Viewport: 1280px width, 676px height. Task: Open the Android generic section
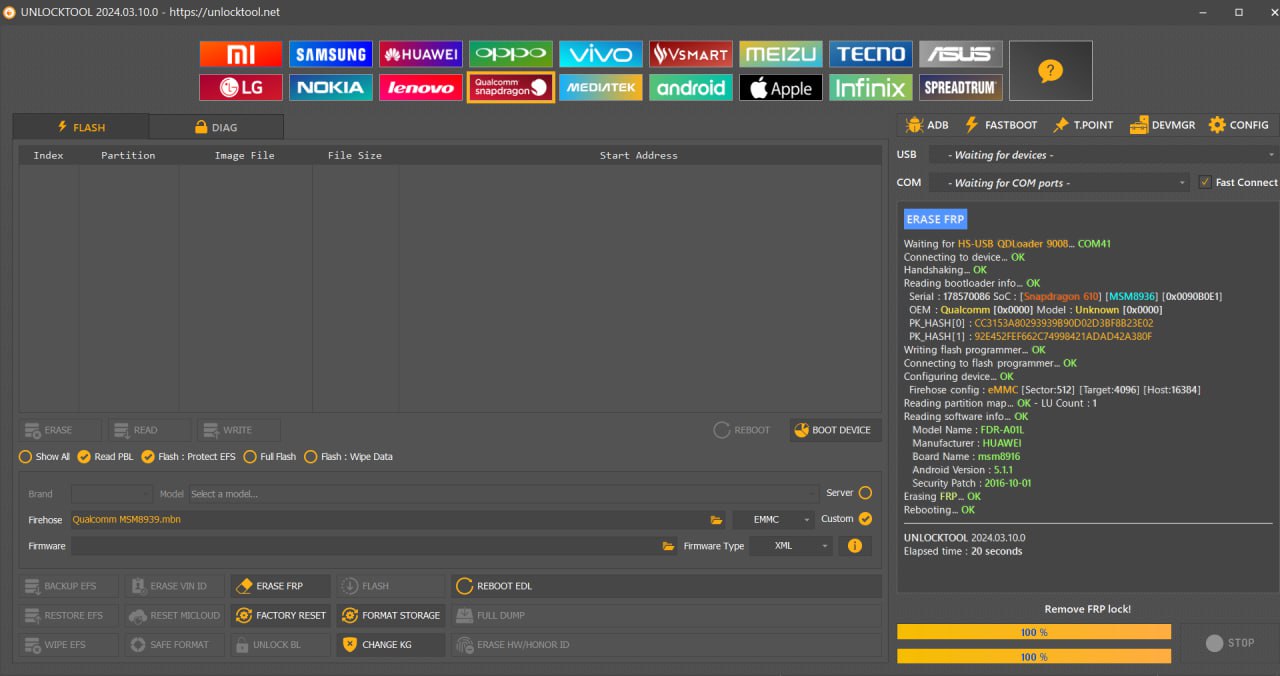691,87
